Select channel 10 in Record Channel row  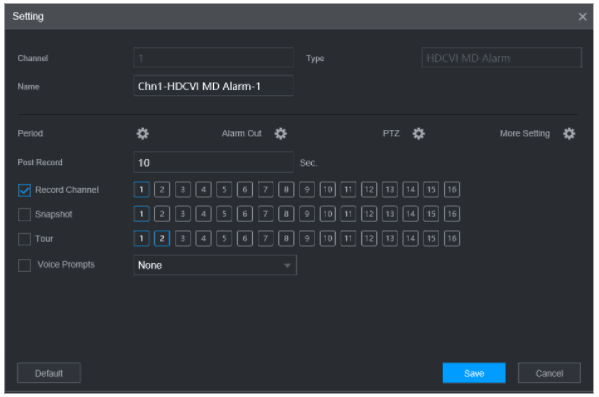(328, 190)
